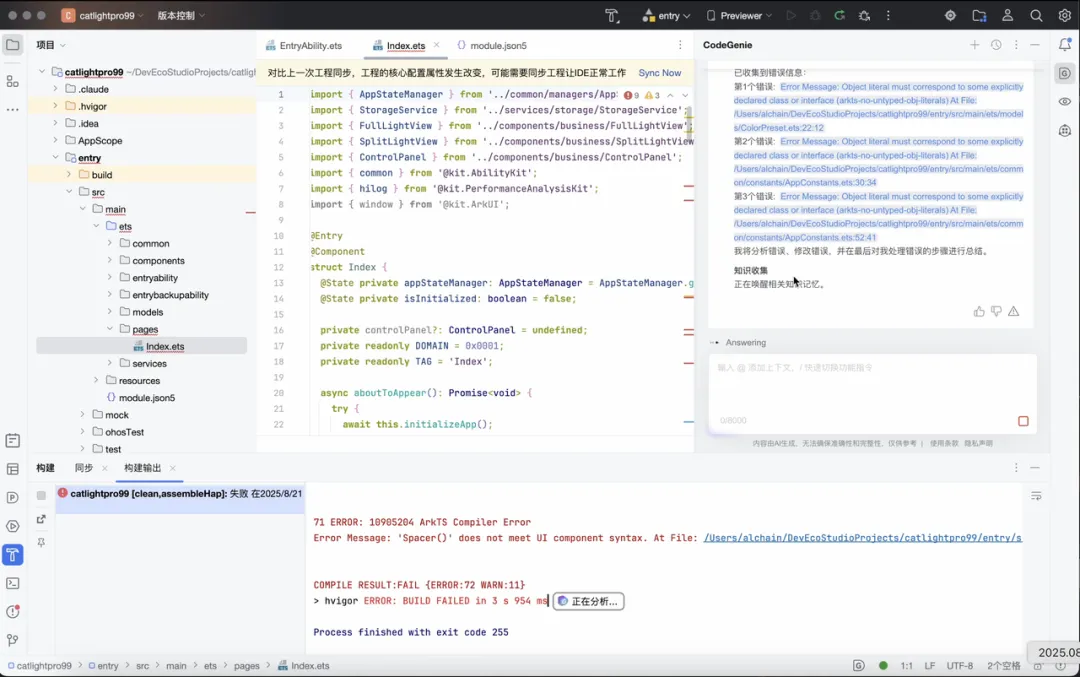The height and width of the screenshot is (677, 1080).
Task: Select the failed catlightpro99 build entry
Action: (180, 494)
